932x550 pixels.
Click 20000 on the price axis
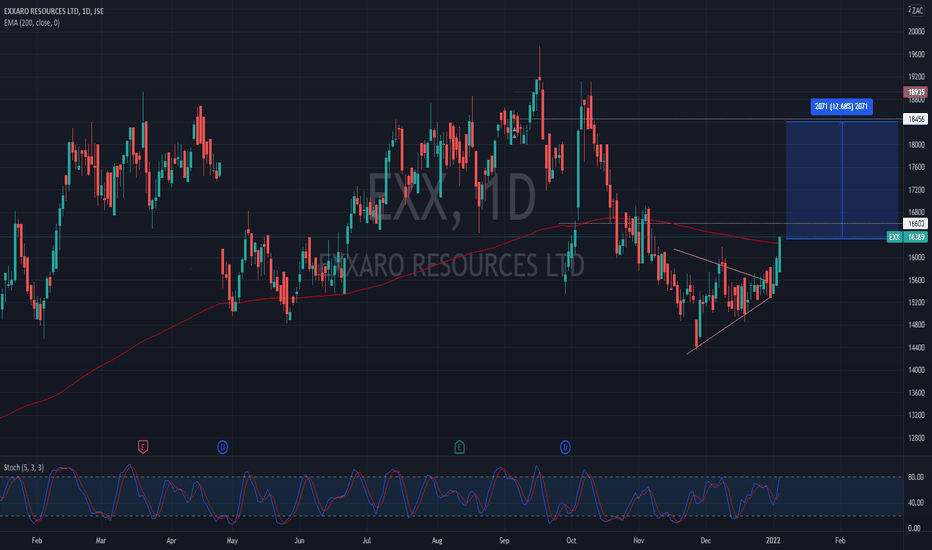[x=916, y=32]
